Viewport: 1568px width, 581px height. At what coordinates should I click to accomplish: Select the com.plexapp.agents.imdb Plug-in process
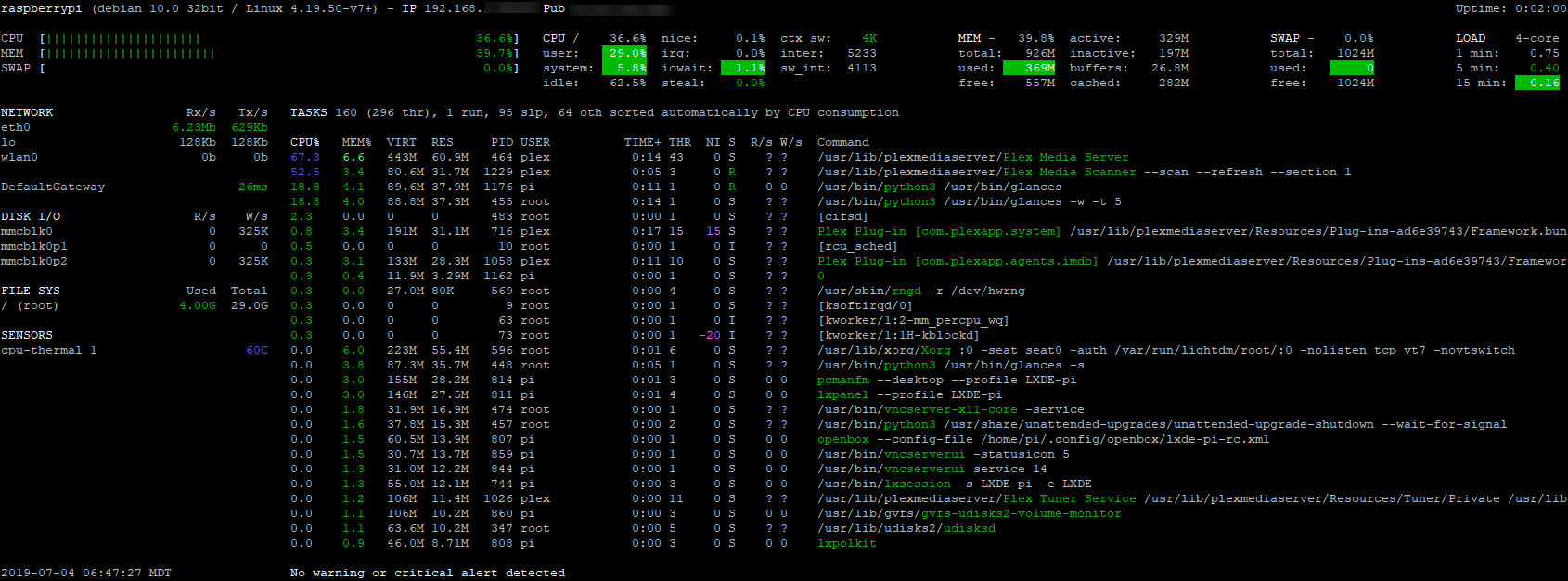tap(929, 262)
